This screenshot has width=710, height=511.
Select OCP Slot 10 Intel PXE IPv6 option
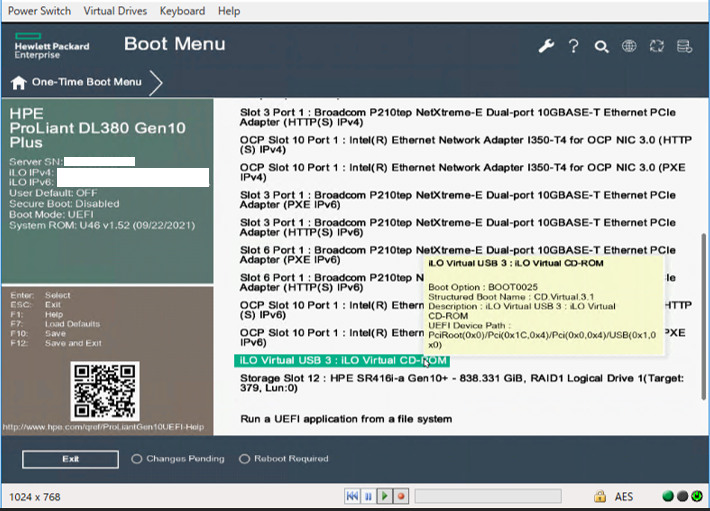click(331, 338)
